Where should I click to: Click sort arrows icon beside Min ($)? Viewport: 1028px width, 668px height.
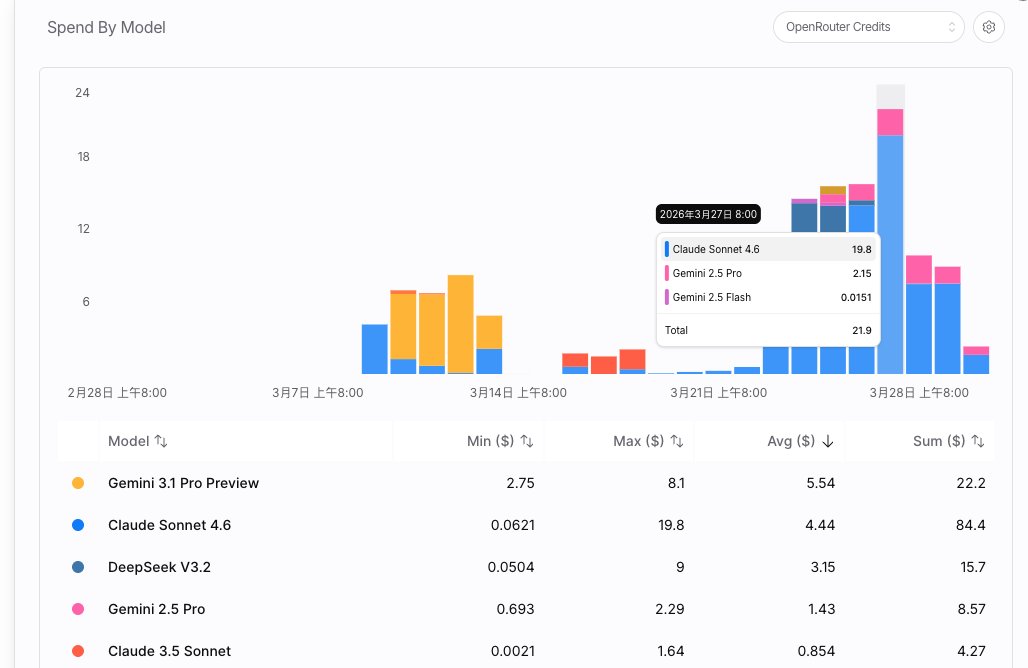pyautogui.click(x=527, y=441)
